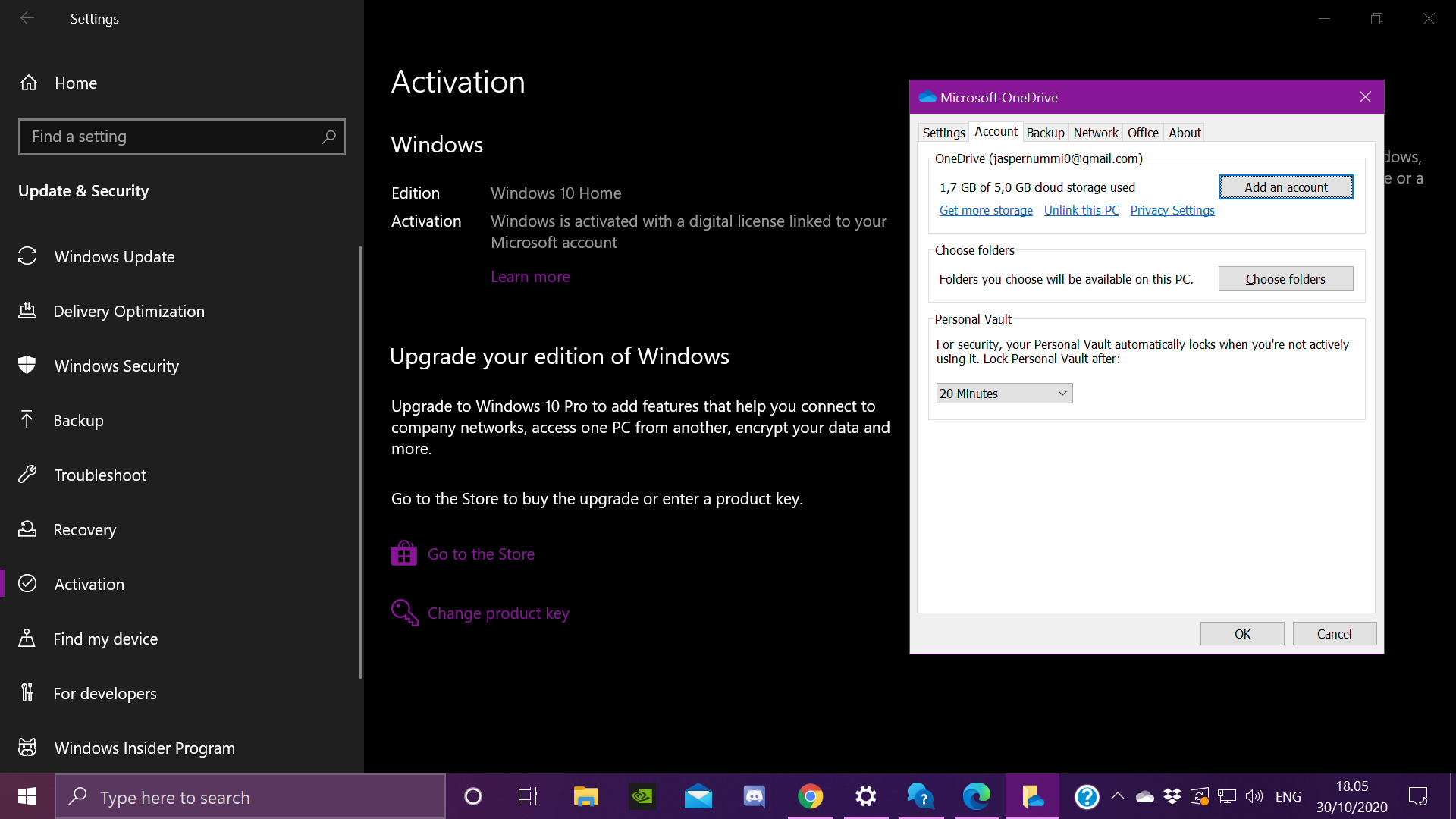Click Learn more link under Activation
Screen dimensions: 1456x819
(530, 277)
